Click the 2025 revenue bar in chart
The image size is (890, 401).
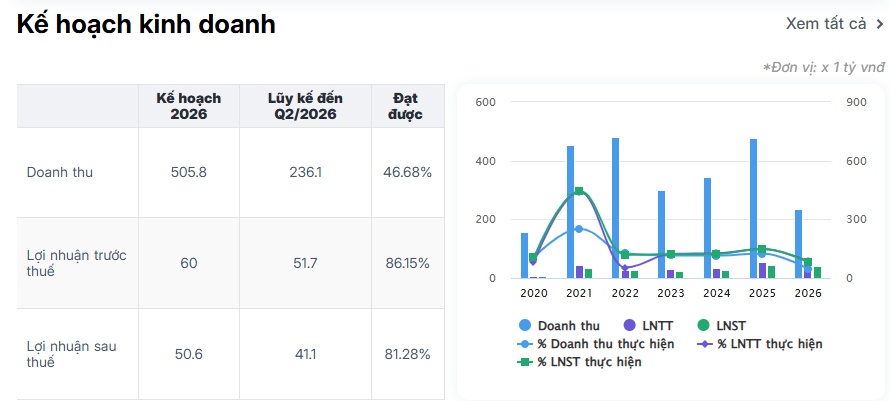pyautogui.click(x=753, y=208)
